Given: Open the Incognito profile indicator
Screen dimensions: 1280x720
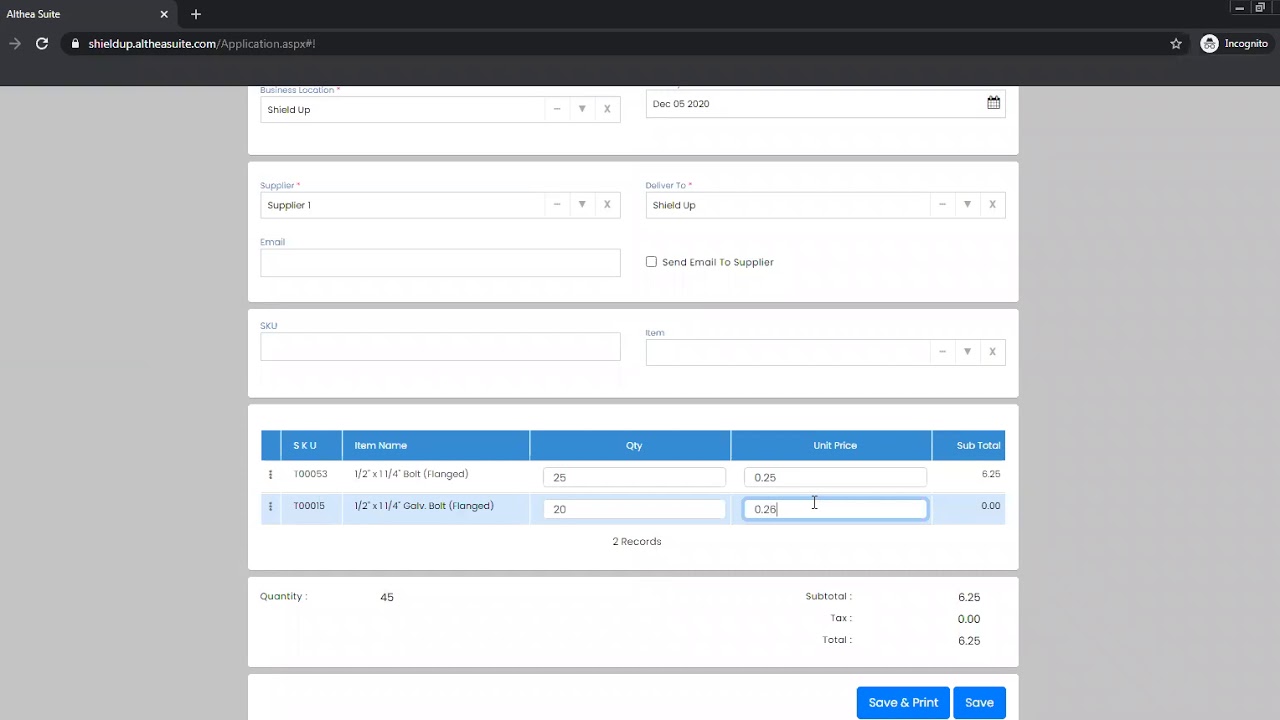Looking at the screenshot, I should (x=1235, y=44).
